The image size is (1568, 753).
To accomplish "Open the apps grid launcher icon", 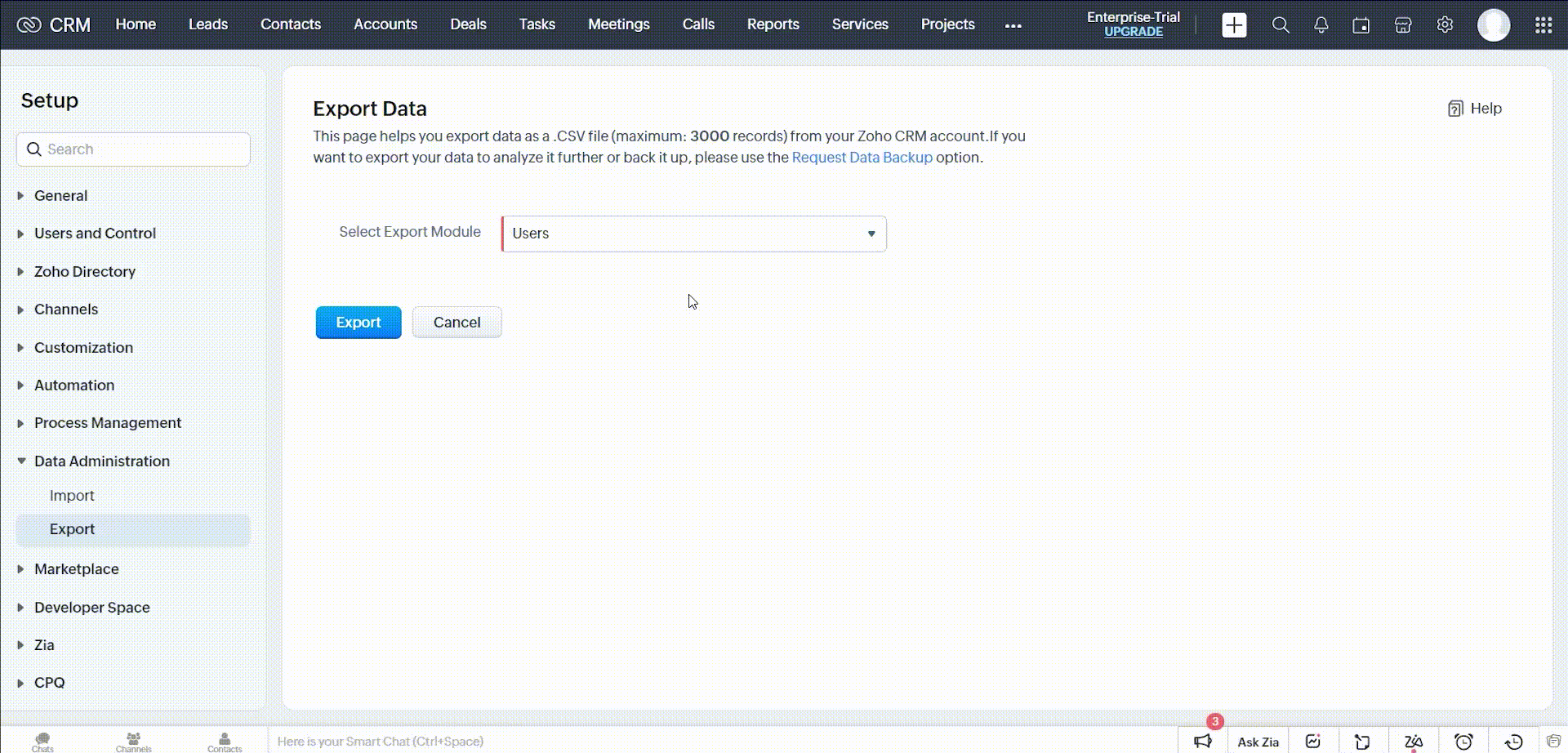I will pos(1543,25).
